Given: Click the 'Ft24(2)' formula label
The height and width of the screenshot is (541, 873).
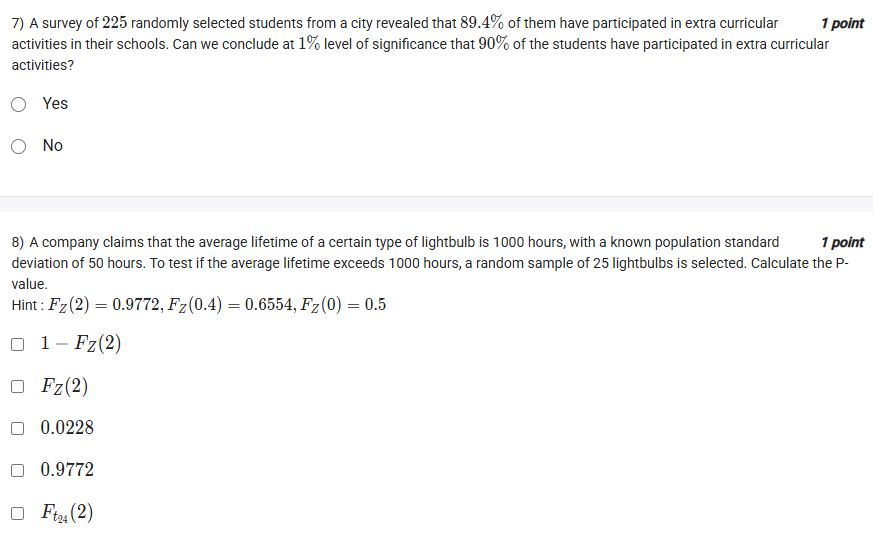Looking at the screenshot, I should [x=67, y=513].
